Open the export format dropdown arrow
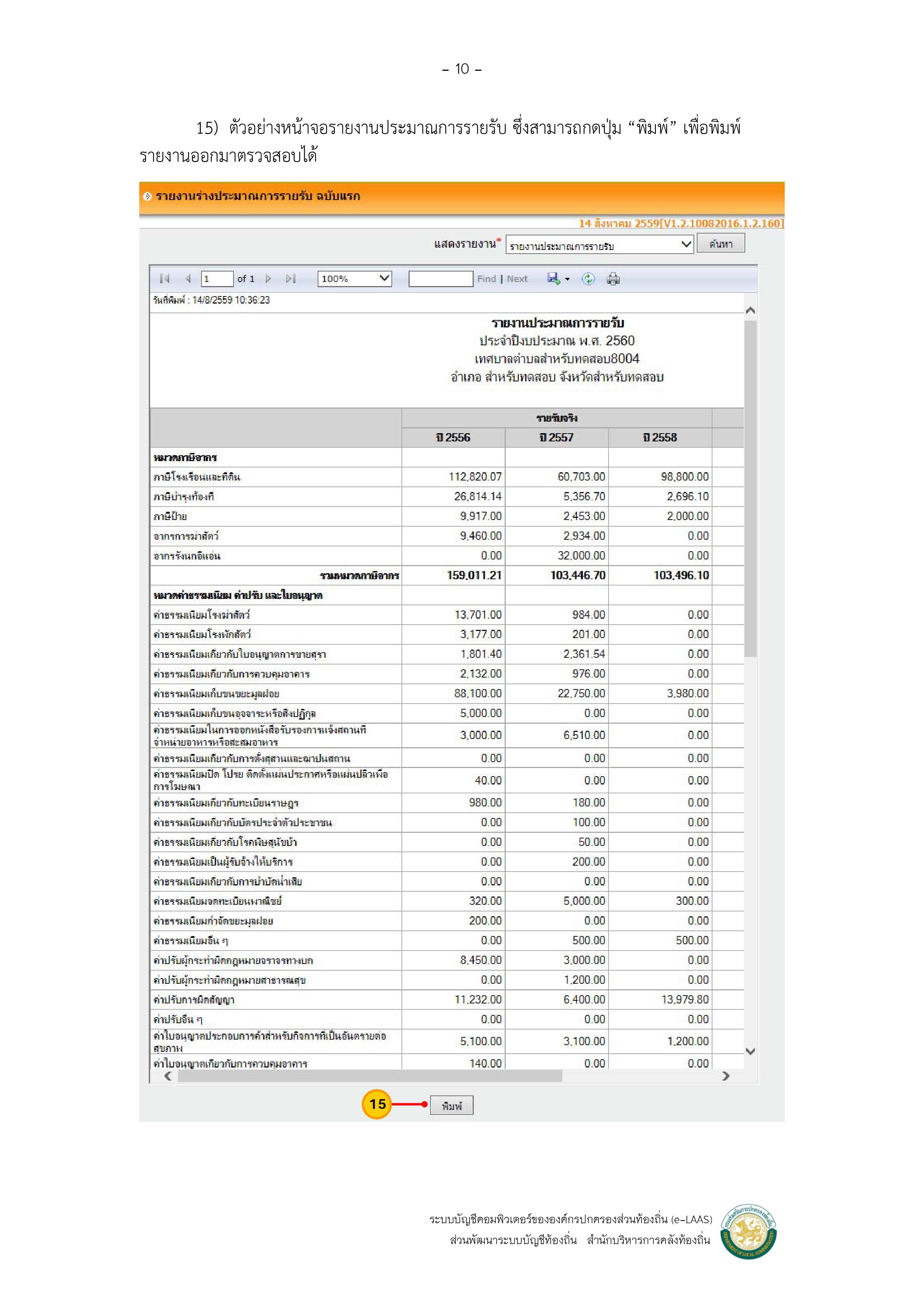Image resolution: width=924 pixels, height=1307 pixels. (x=567, y=279)
